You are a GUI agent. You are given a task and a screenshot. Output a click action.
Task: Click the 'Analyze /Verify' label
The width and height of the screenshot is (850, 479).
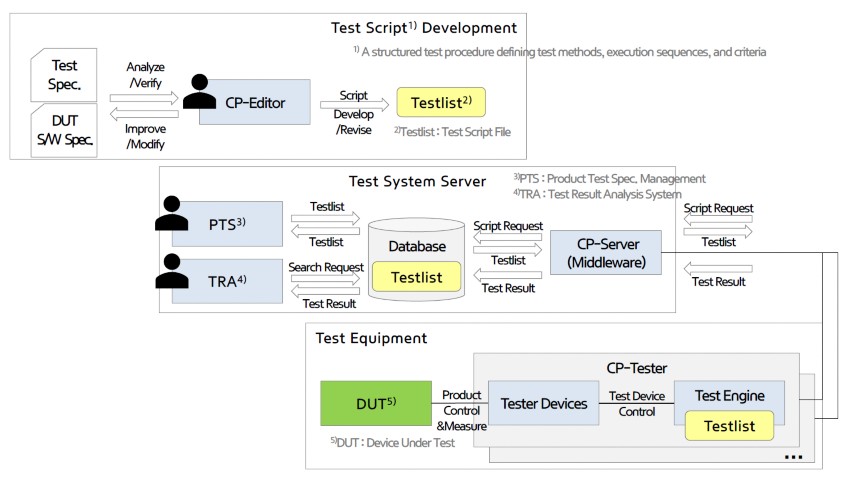click(x=145, y=75)
